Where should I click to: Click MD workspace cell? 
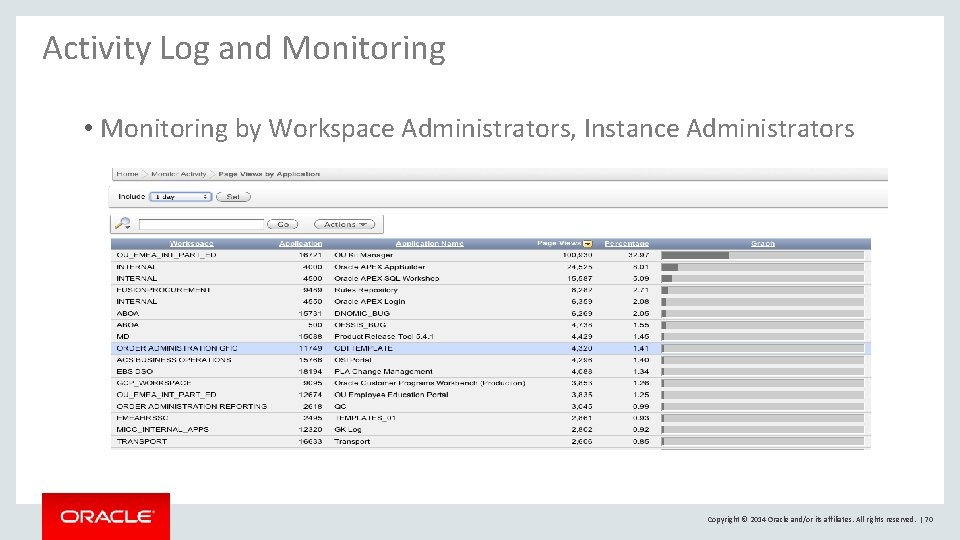click(122, 337)
